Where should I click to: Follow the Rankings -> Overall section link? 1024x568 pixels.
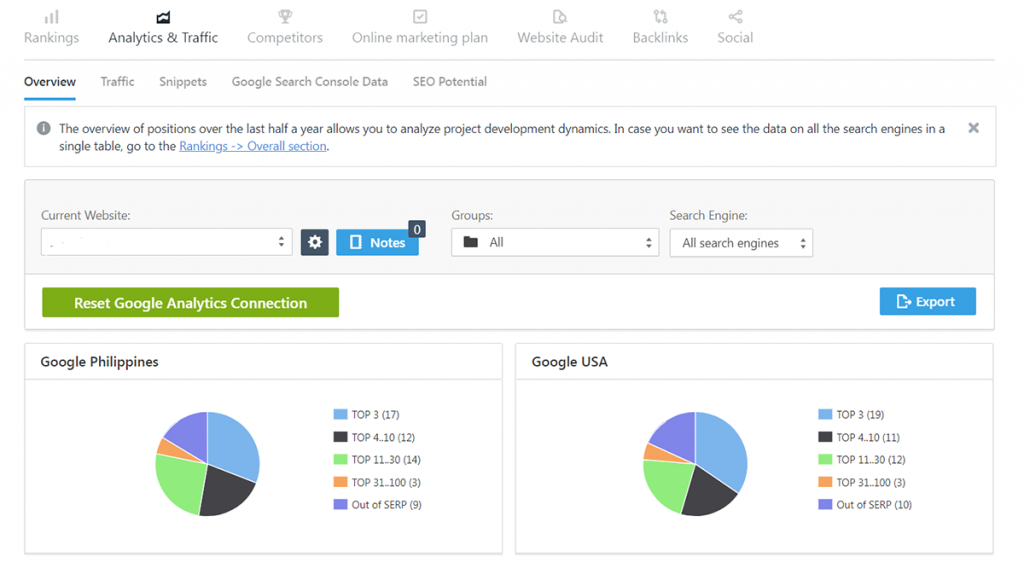[x=253, y=146]
